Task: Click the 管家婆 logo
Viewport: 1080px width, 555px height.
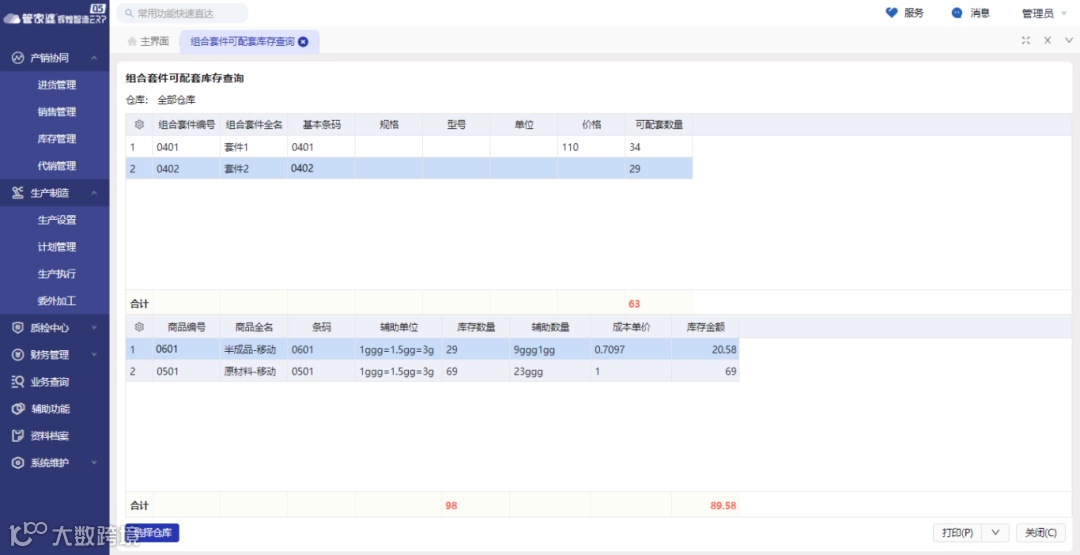Action: coord(55,15)
